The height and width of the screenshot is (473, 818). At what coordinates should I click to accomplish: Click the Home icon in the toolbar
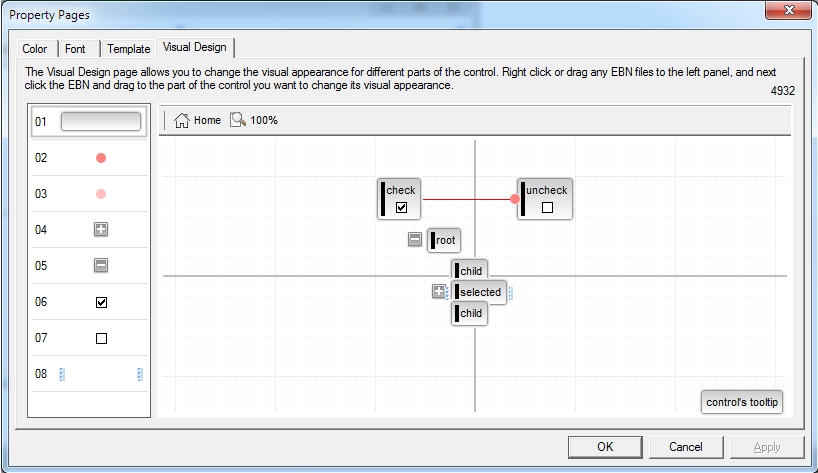coord(182,120)
